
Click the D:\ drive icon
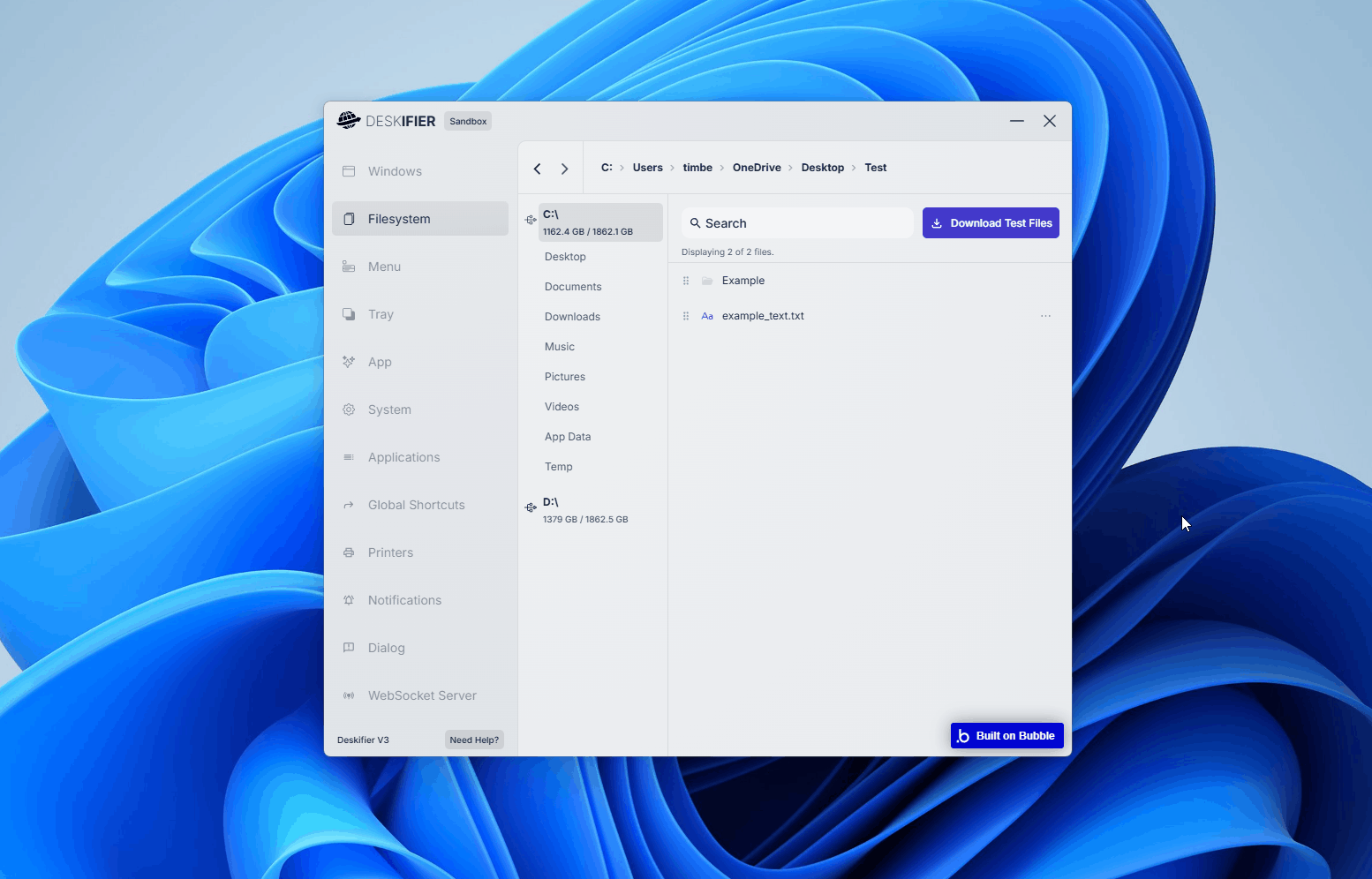tap(531, 507)
